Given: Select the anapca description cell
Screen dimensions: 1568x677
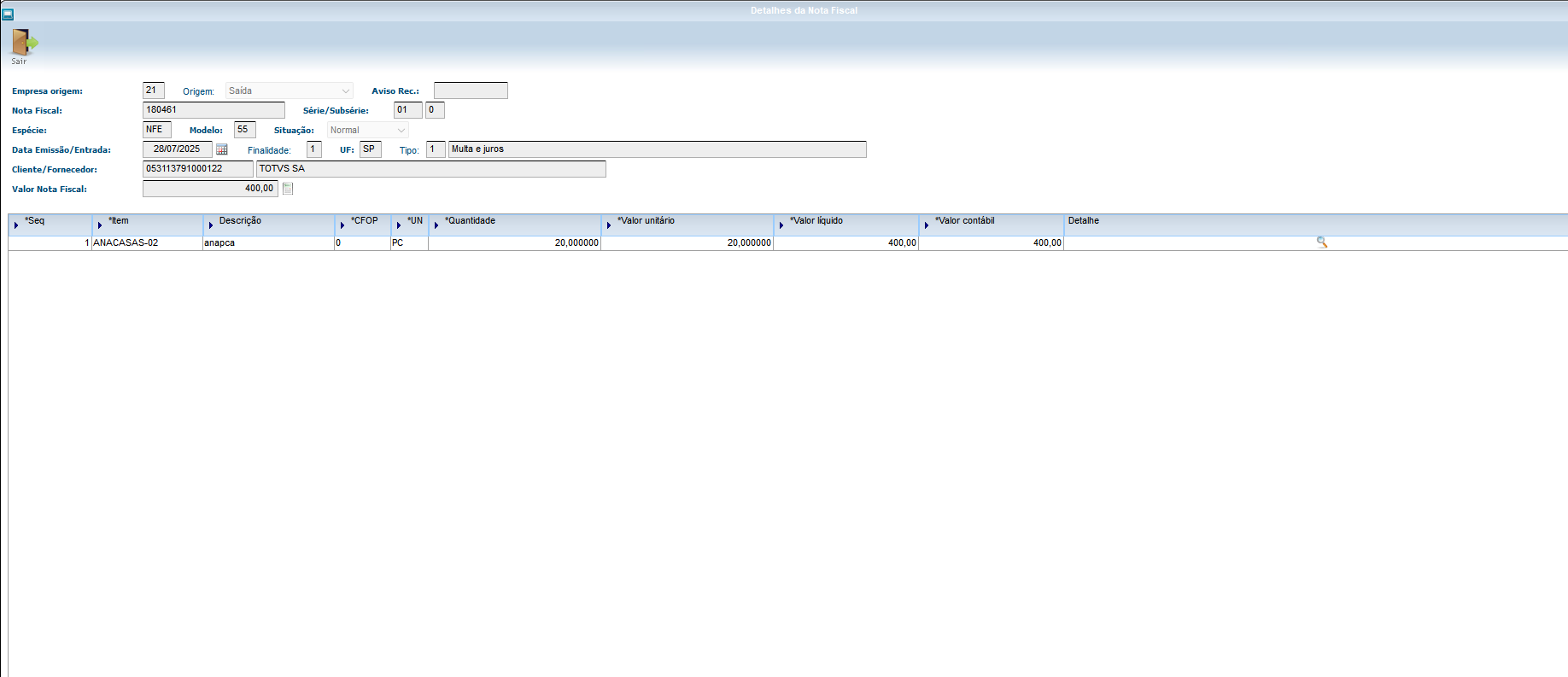Looking at the screenshot, I should [x=269, y=243].
